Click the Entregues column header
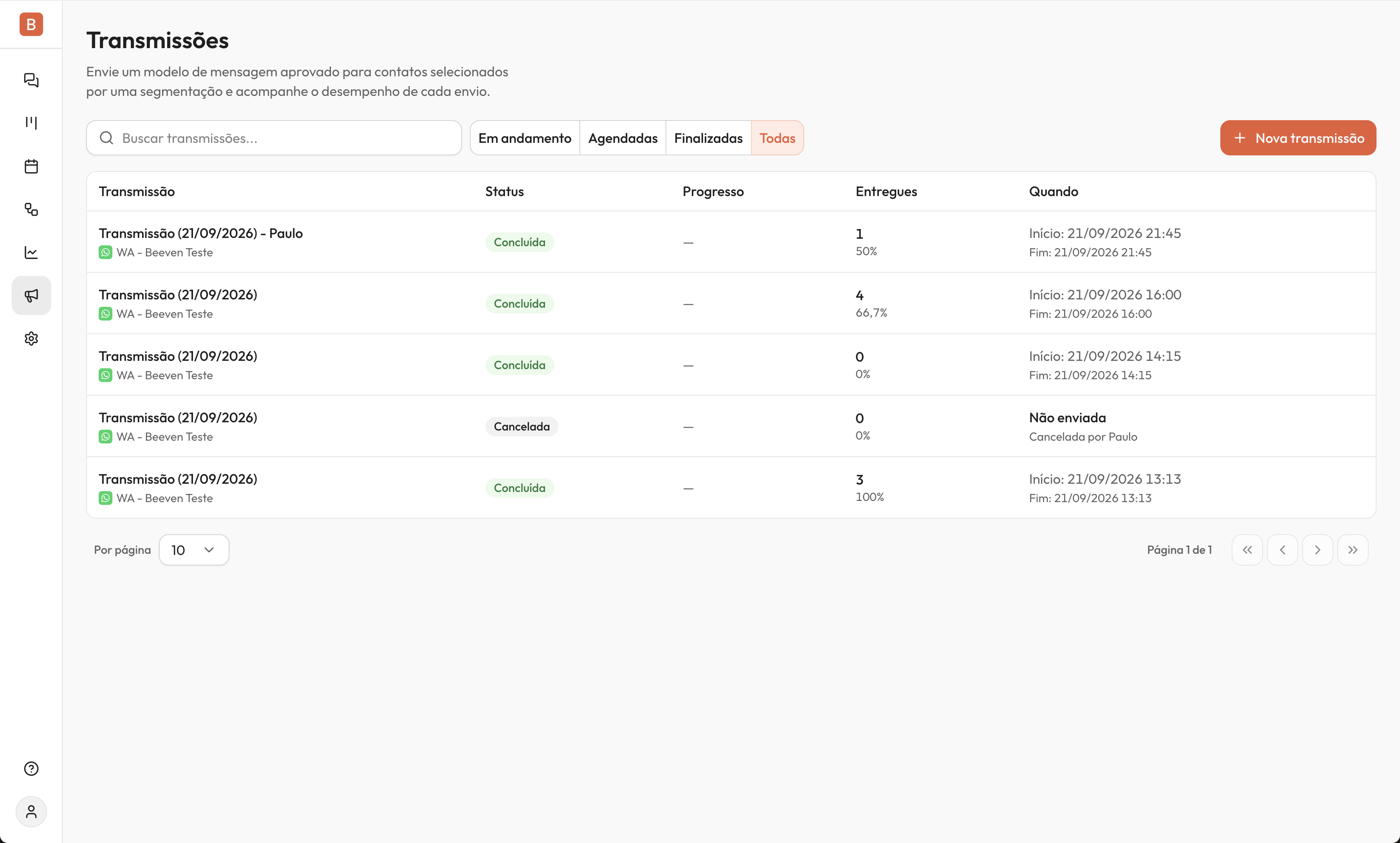1400x843 pixels. coord(886,191)
